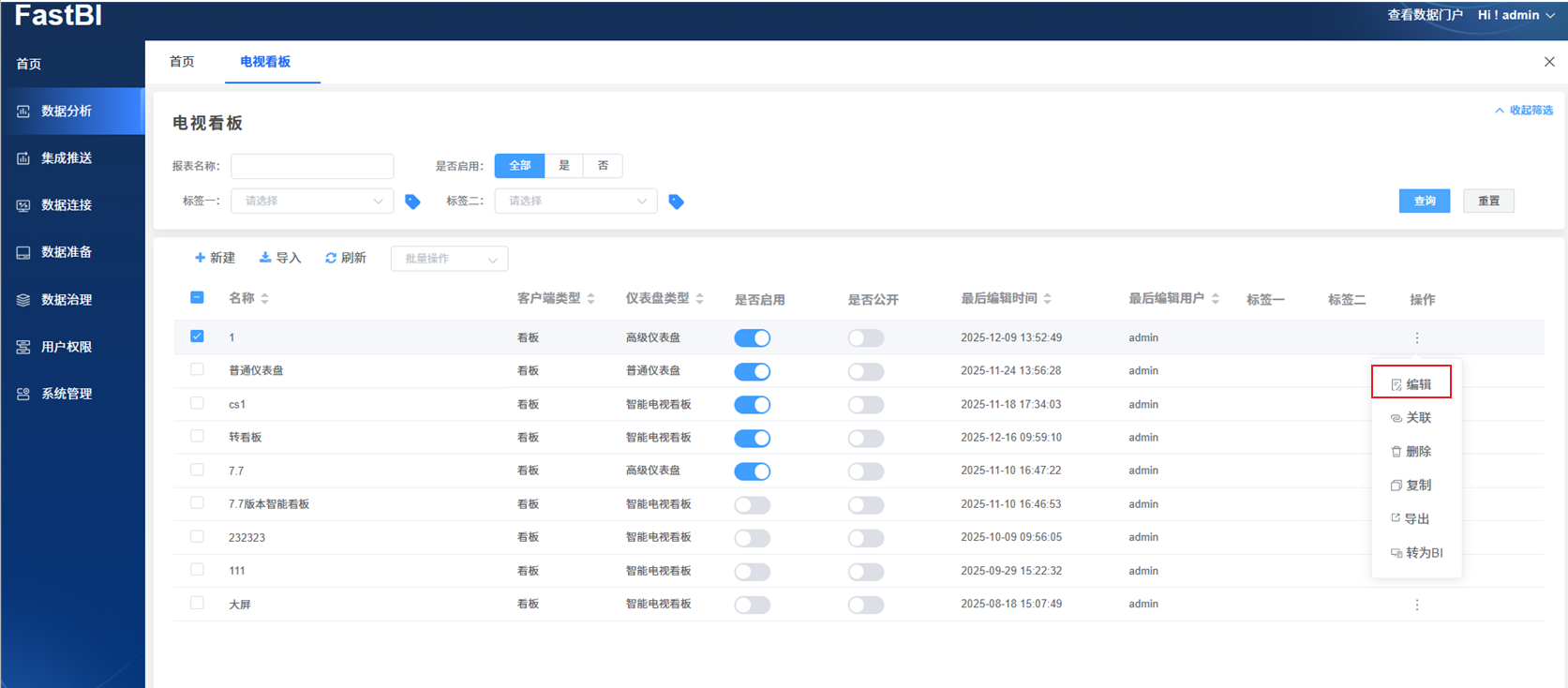This screenshot has height=688, width=1568.
Task: Sort by 最后编辑时间 column arrows
Action: pyautogui.click(x=1047, y=299)
